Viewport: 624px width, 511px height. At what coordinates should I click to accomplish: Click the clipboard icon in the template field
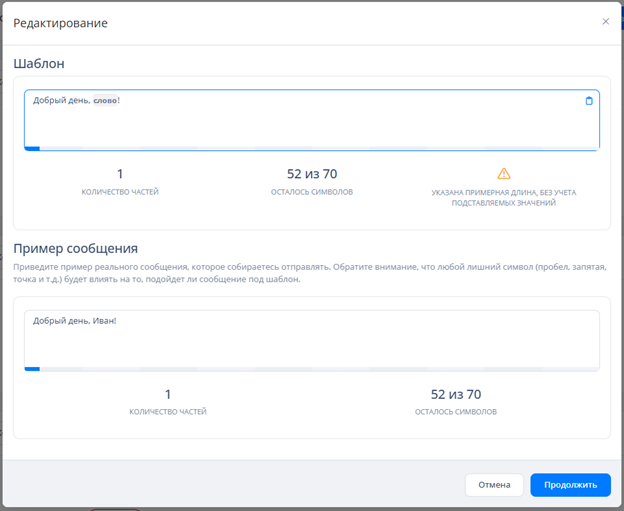[588, 101]
